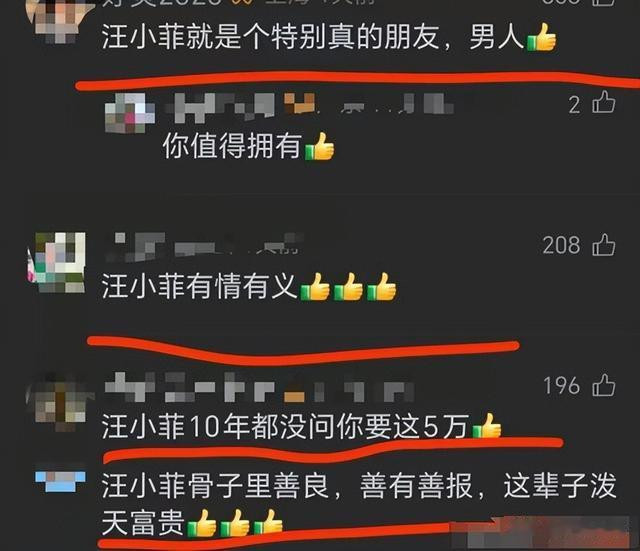The image size is (640, 551).
Task: Tap the thumbs-up icon beside 208
Action: (604, 245)
